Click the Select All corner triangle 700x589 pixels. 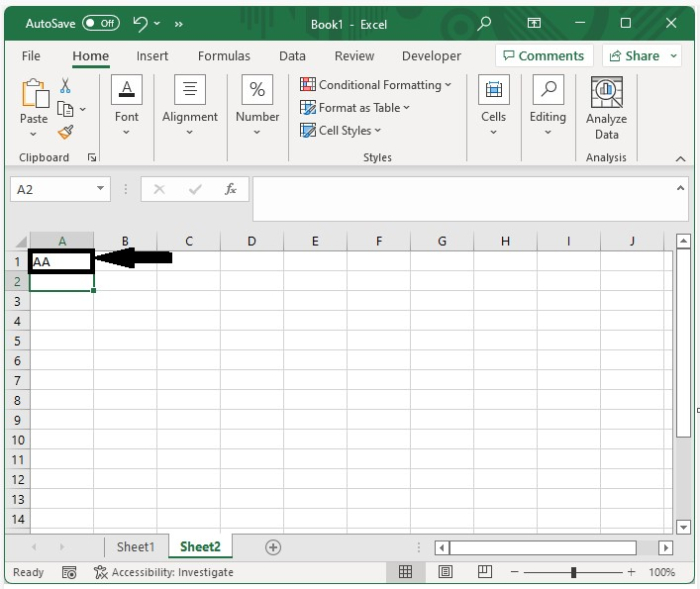click(21, 242)
